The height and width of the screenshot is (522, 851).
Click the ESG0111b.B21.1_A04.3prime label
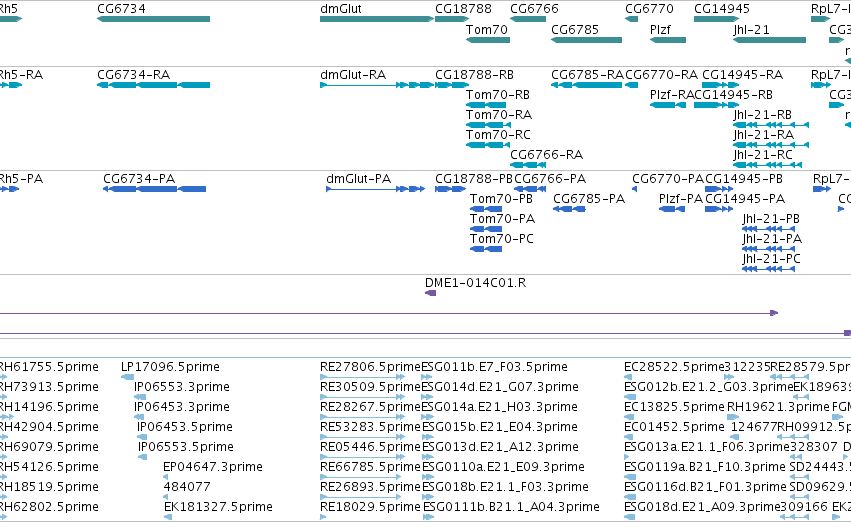pyautogui.click(x=511, y=507)
